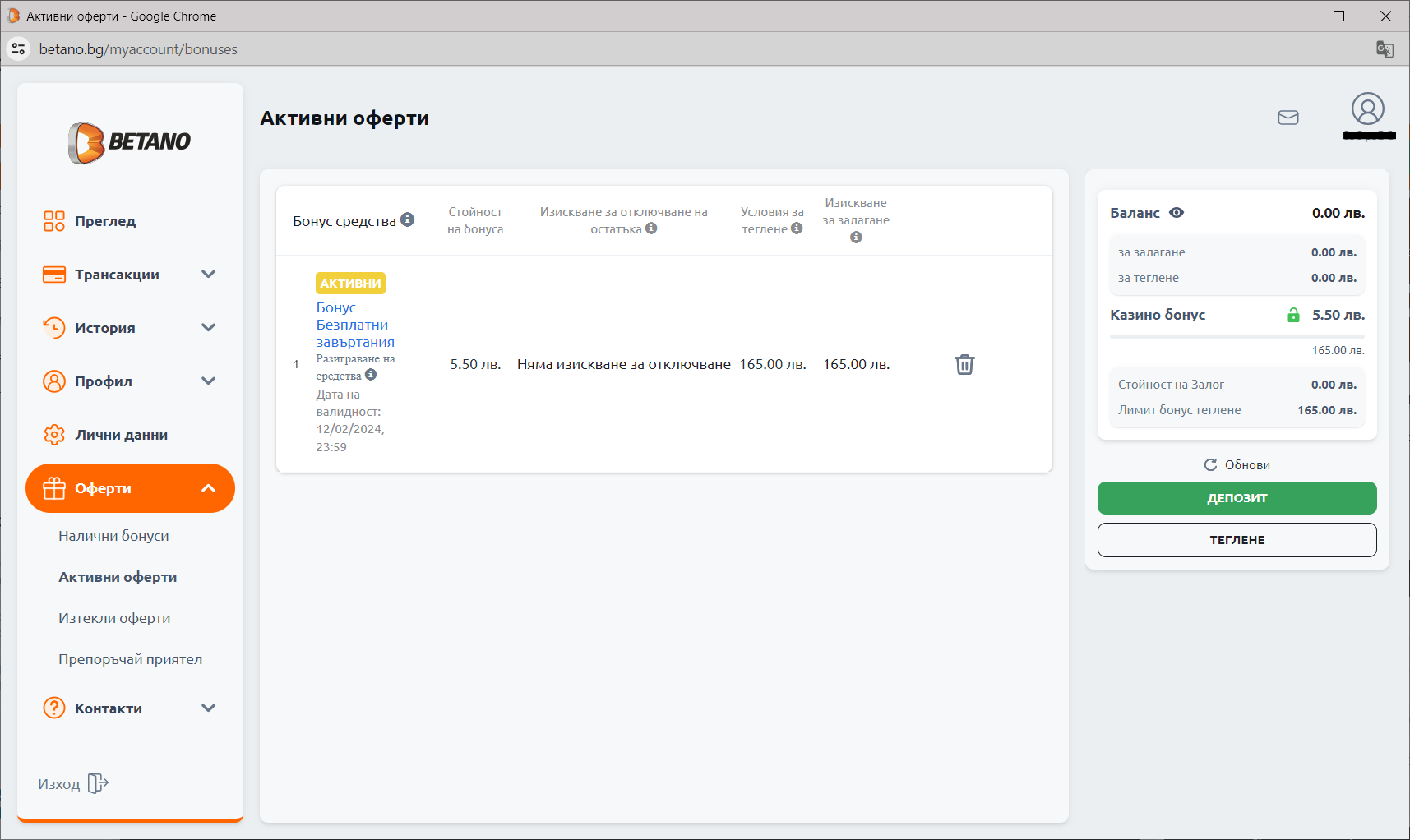1410x840 pixels.
Task: Click info icon next to Условия за теглене
Action: (x=797, y=228)
